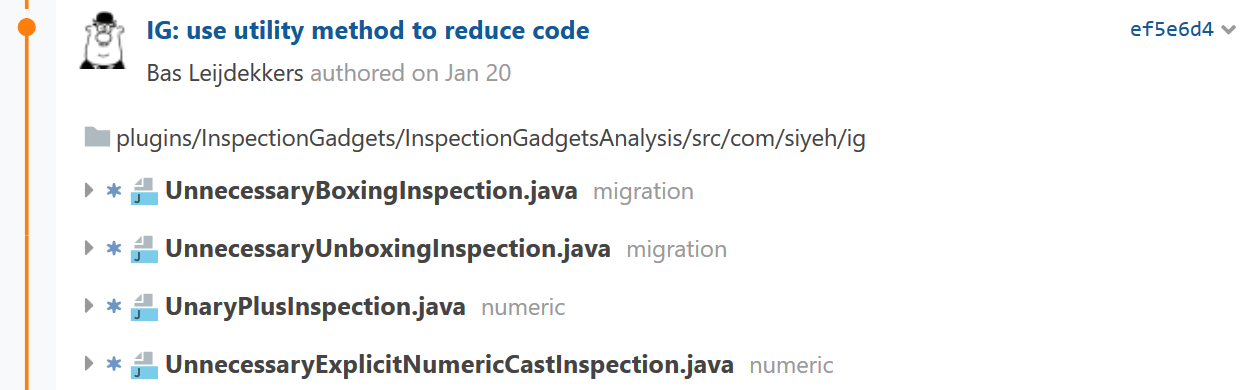The image size is (1244, 390).
Task: Click modified asterisk on UnnecessaryBoxingInspection.java
Action: pyautogui.click(x=114, y=191)
